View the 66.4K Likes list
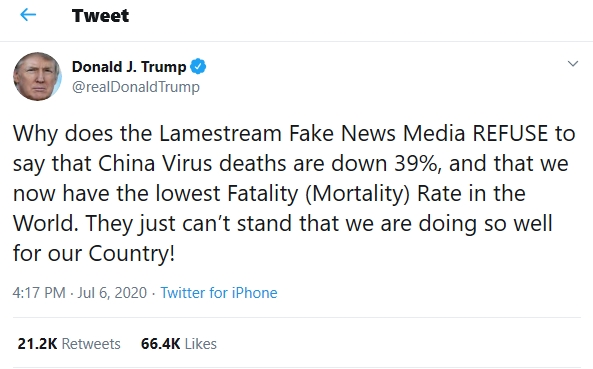 179,344
